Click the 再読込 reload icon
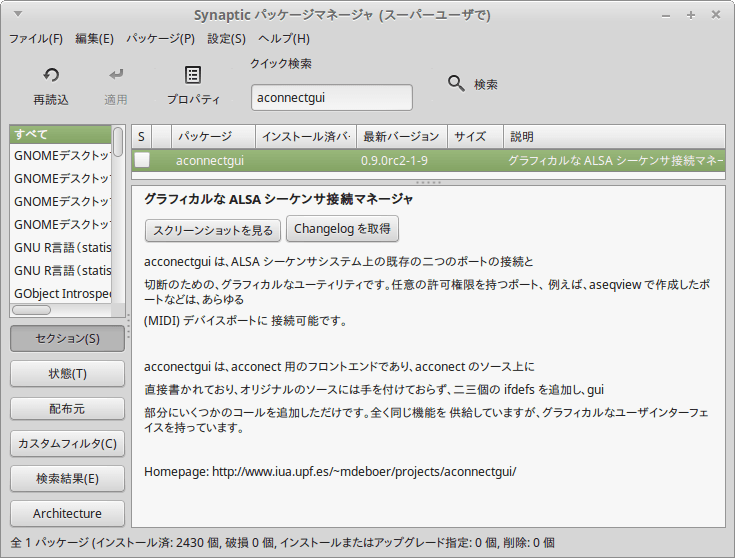The image size is (735, 558). pyautogui.click(x=51, y=75)
